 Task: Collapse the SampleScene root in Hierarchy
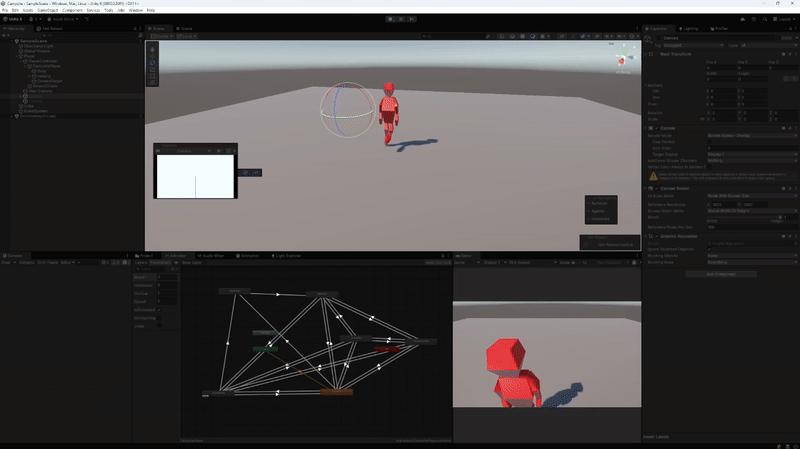pos(12,41)
